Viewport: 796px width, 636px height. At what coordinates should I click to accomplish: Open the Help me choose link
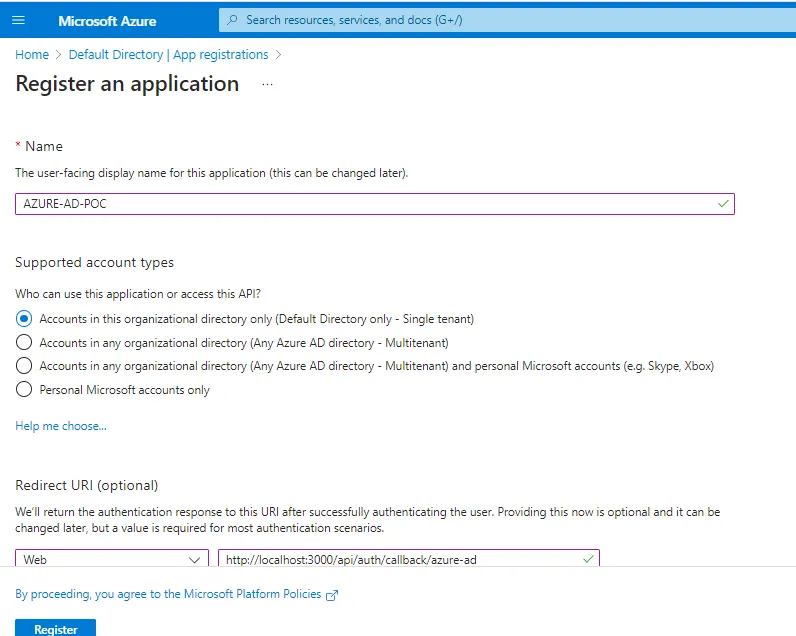[61, 426]
